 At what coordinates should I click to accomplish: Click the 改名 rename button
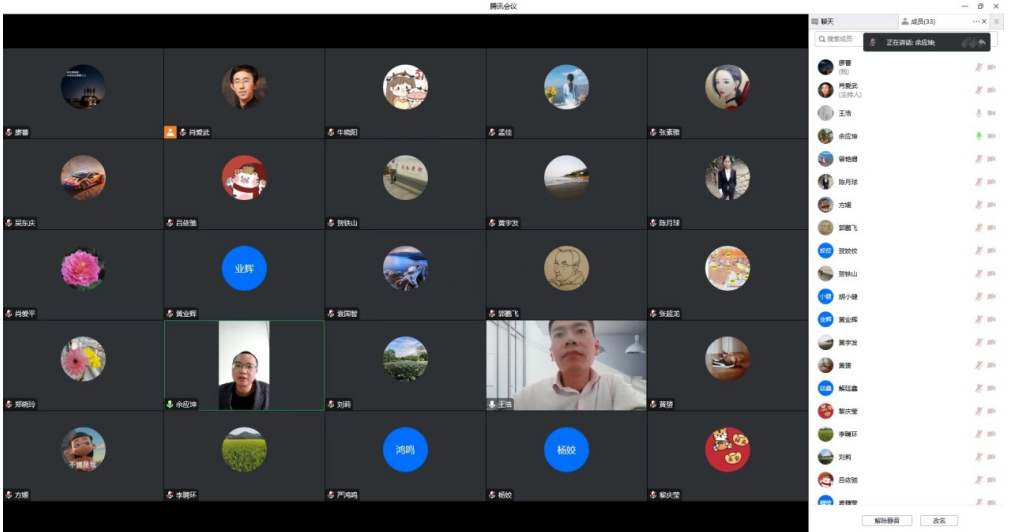tap(939, 520)
